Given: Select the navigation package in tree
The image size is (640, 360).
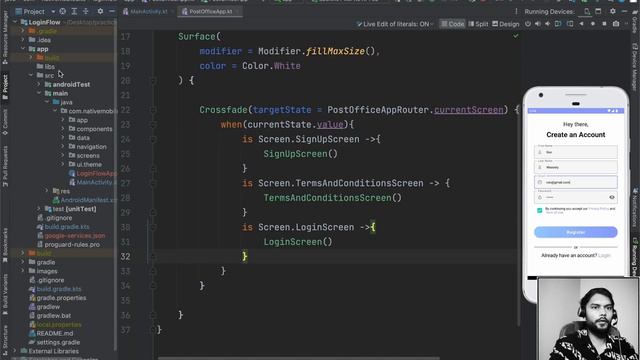Looking at the screenshot, I should [x=91, y=147].
